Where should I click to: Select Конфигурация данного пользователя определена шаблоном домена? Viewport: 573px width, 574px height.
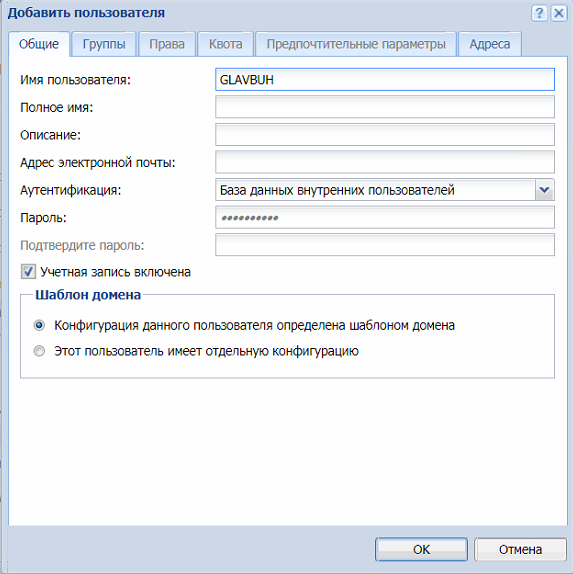click(39, 325)
